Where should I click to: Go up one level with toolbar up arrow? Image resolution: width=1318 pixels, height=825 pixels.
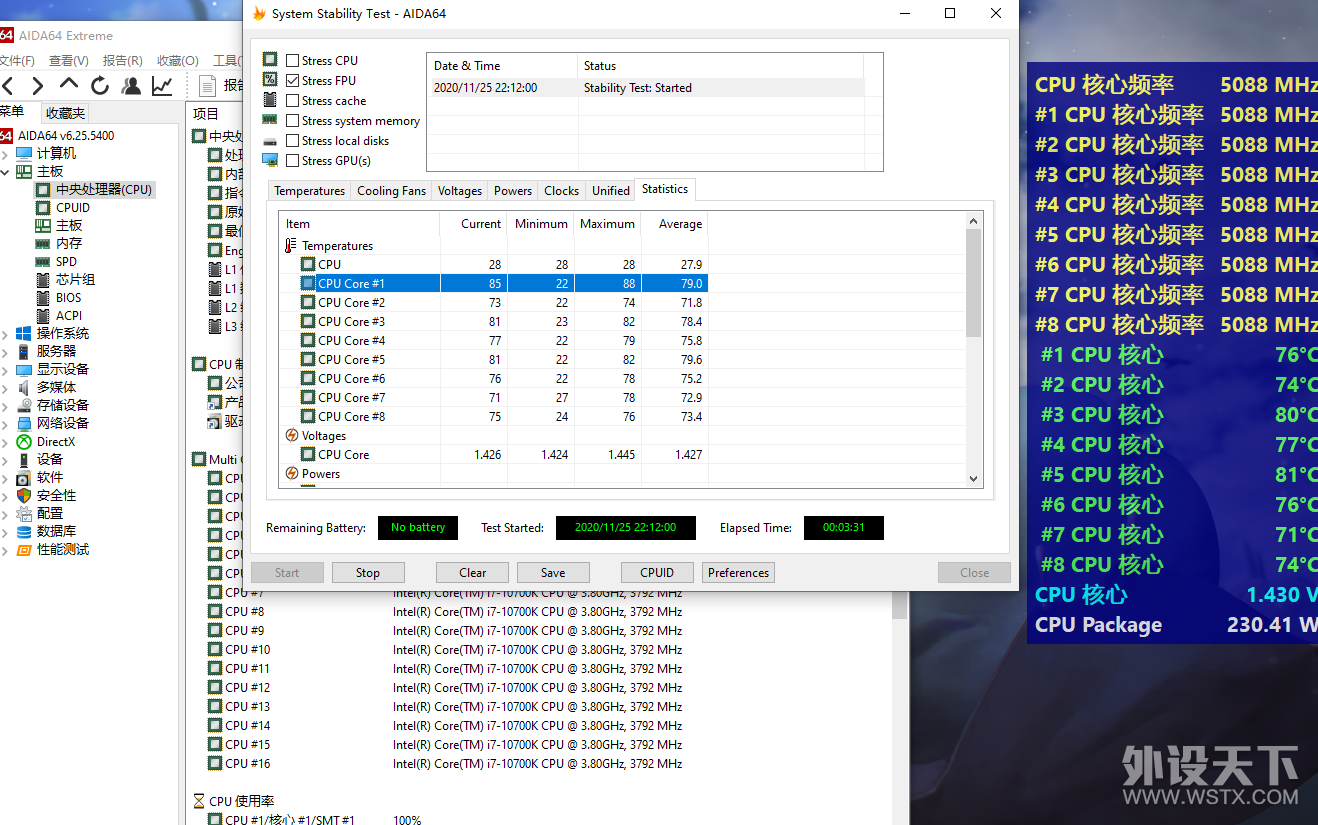click(68, 85)
